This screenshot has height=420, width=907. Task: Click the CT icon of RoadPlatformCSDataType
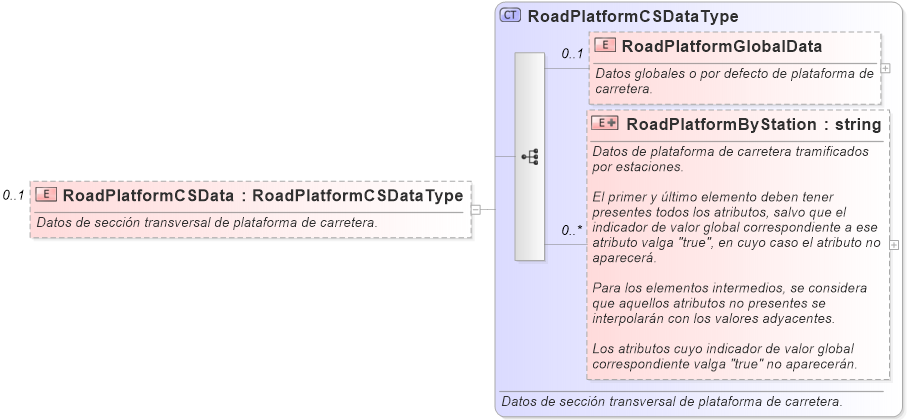click(x=511, y=16)
